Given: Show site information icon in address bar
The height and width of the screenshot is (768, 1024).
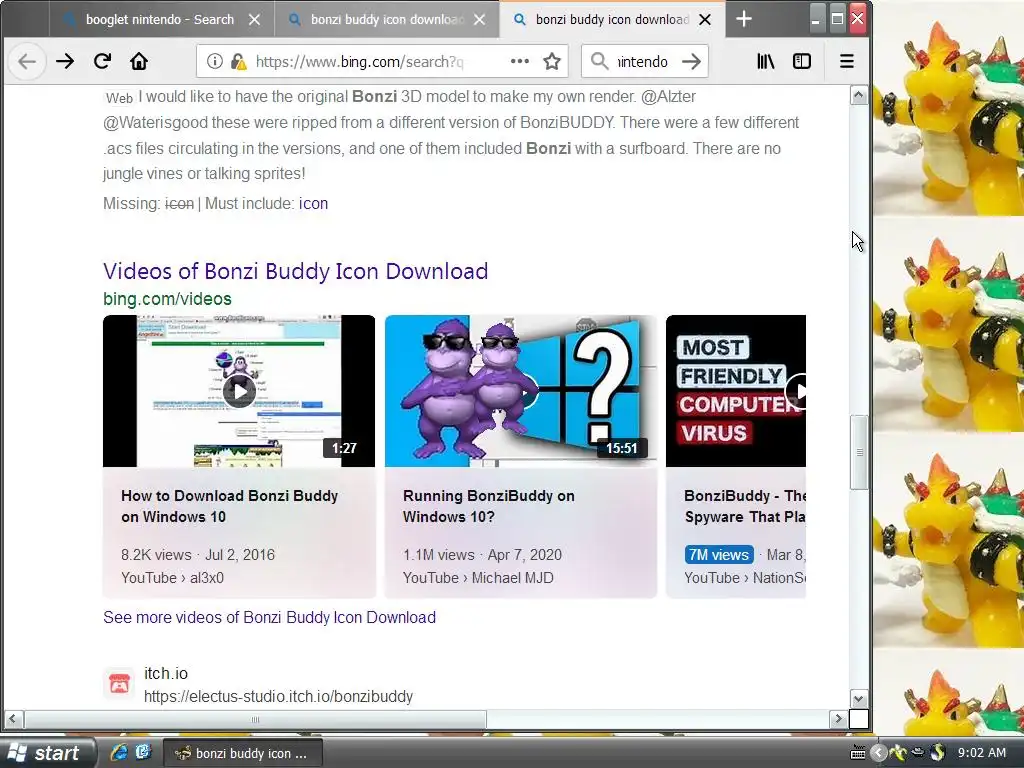Looking at the screenshot, I should pyautogui.click(x=214, y=61).
